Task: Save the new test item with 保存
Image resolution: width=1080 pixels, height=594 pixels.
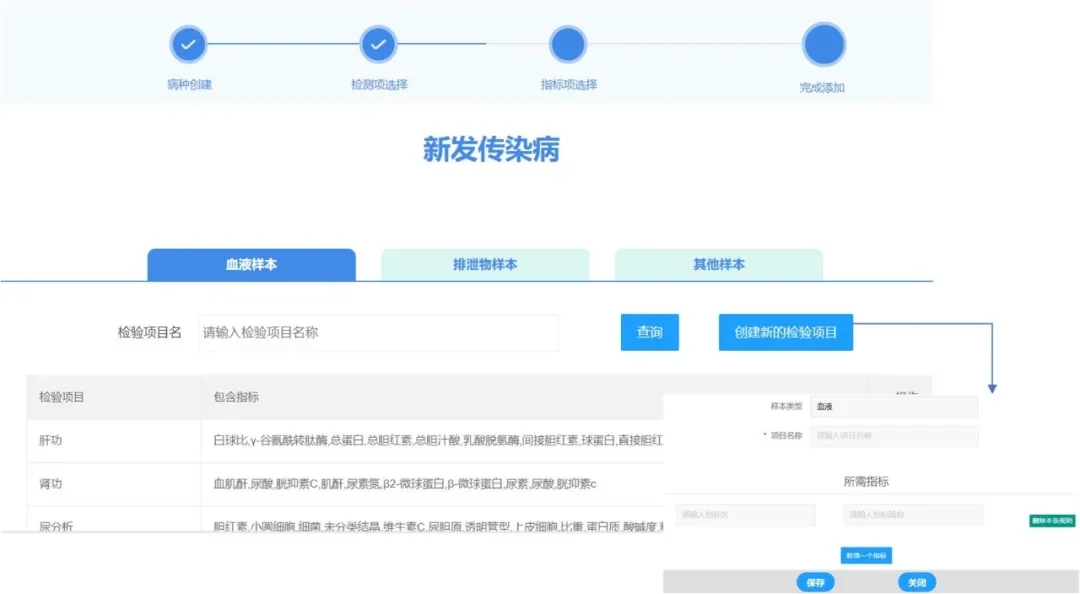Action: click(x=816, y=583)
